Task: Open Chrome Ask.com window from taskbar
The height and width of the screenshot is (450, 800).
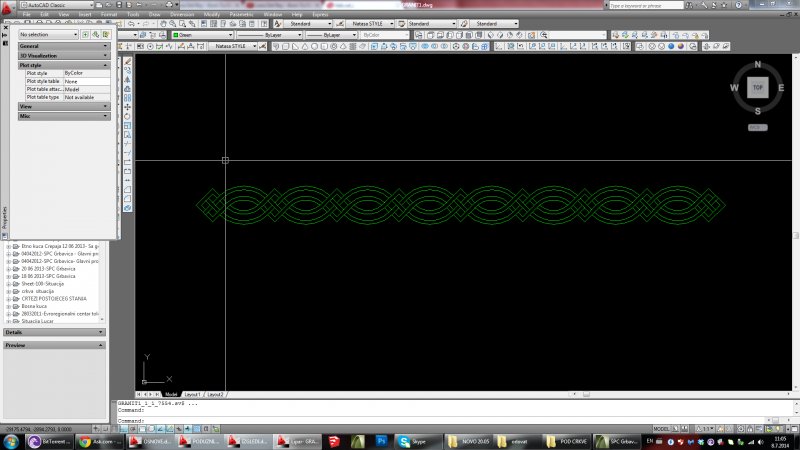Action: (100, 441)
